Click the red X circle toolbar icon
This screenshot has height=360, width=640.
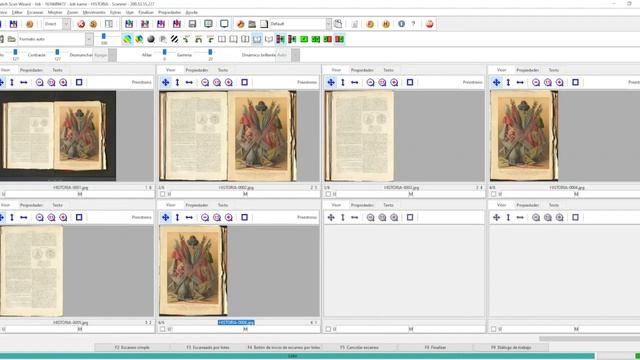(x=81, y=24)
